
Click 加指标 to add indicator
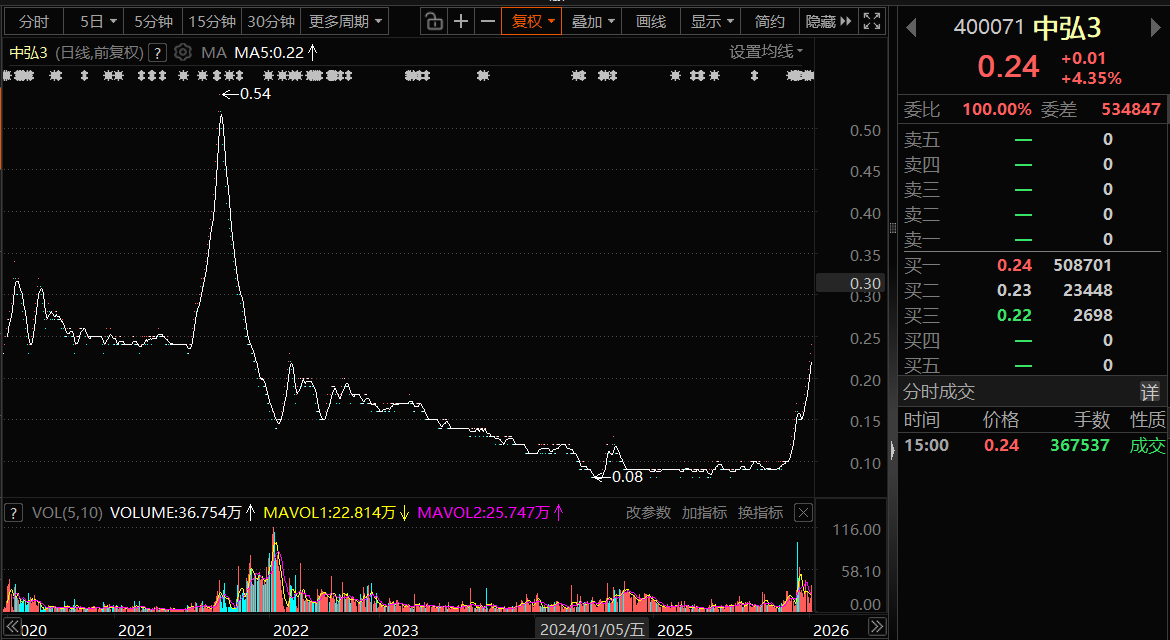[x=704, y=513]
